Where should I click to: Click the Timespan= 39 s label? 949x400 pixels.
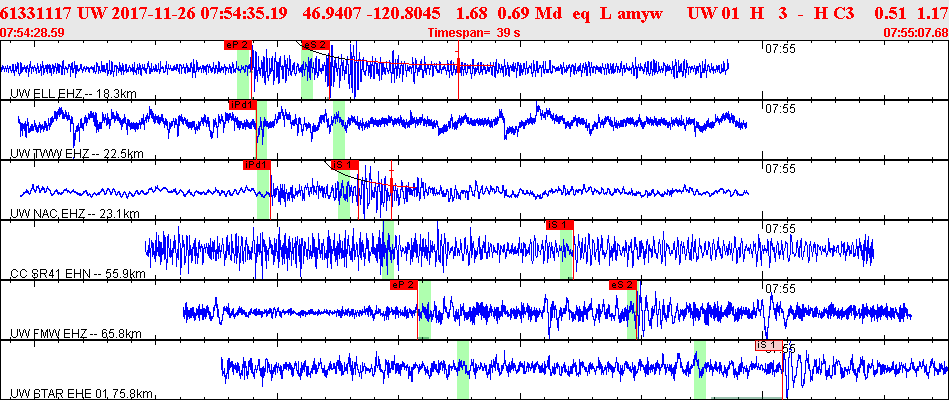click(x=474, y=32)
